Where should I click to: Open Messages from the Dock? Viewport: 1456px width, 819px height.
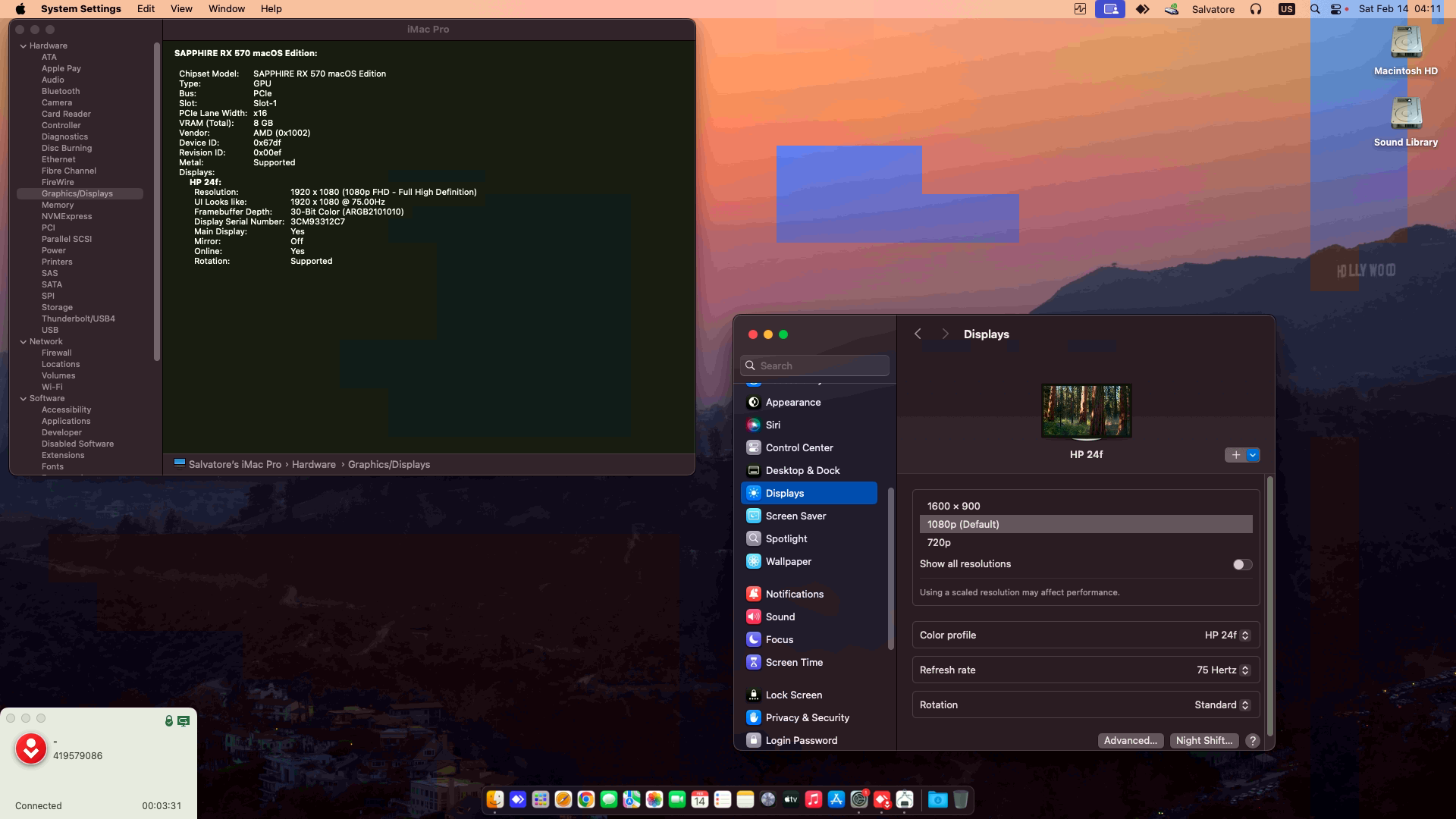point(609,799)
